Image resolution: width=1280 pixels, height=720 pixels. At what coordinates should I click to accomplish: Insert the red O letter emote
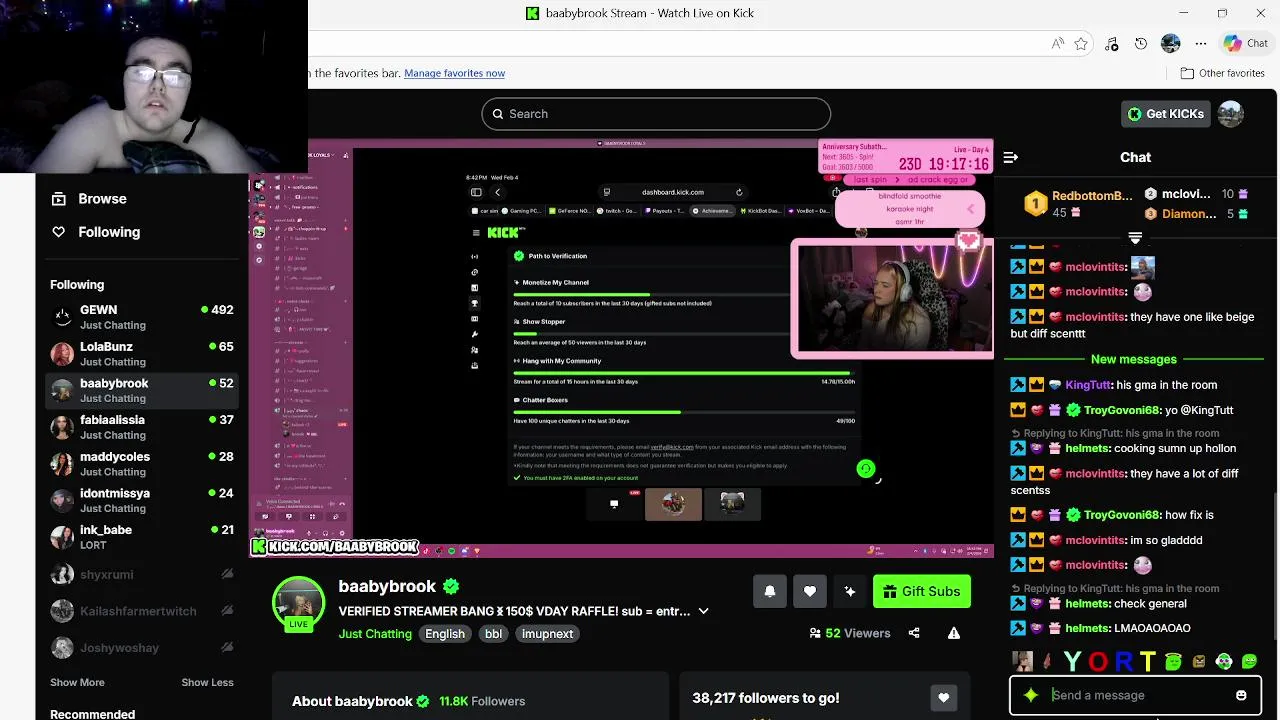point(1098,661)
